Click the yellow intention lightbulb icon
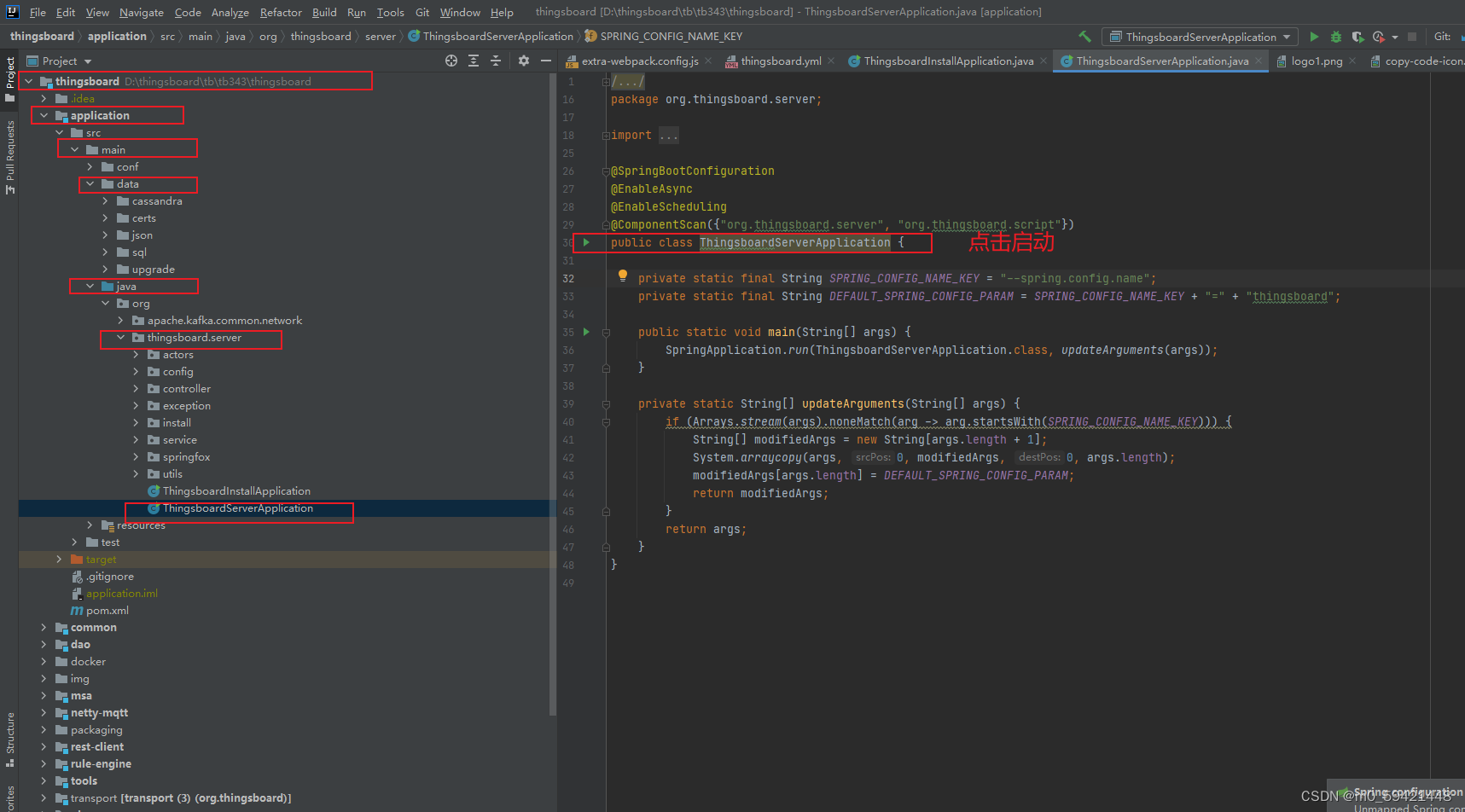Image resolution: width=1465 pixels, height=812 pixels. pos(623,275)
